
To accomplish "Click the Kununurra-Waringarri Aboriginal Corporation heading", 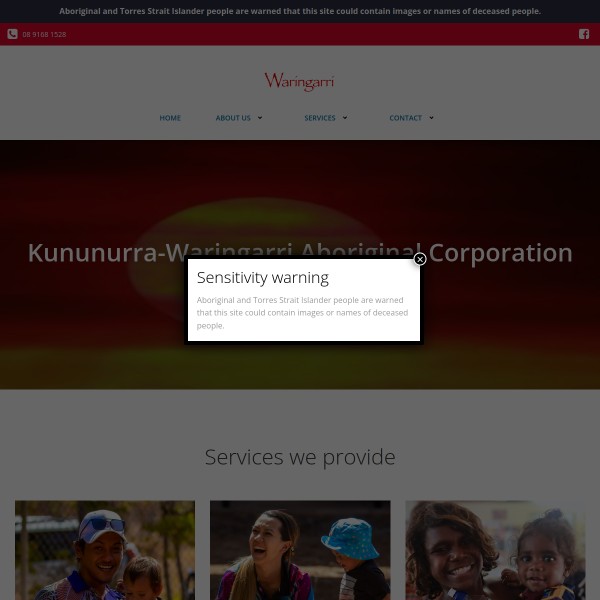I will (300, 253).
